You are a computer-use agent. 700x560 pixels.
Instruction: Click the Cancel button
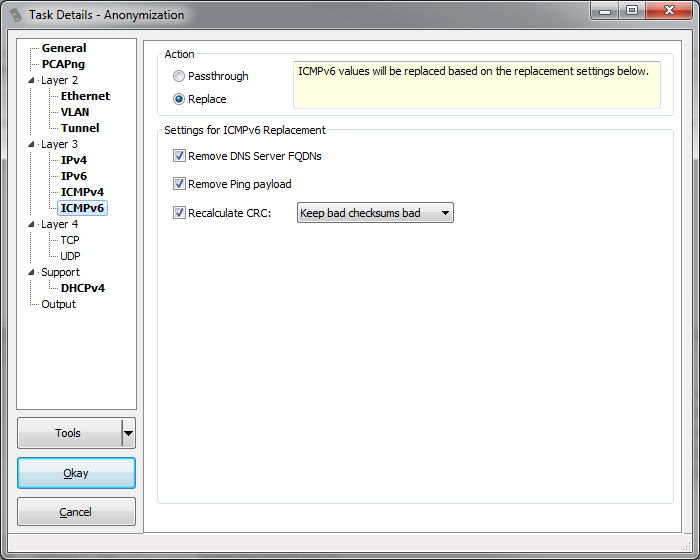[x=76, y=512]
